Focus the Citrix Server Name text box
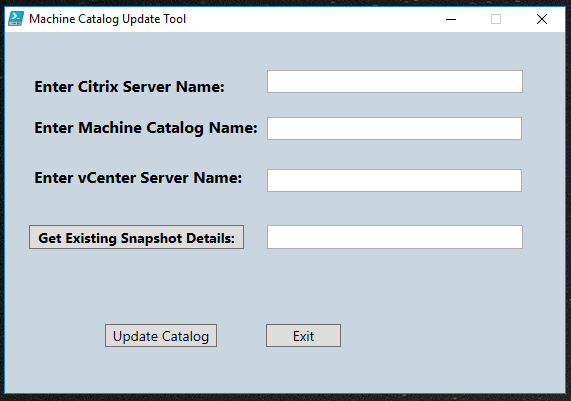Viewport: 571px width, 401px height. point(395,82)
